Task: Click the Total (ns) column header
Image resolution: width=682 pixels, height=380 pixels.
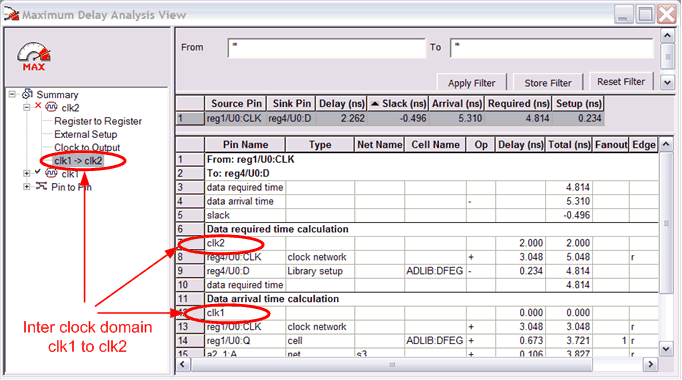Action: pos(569,144)
